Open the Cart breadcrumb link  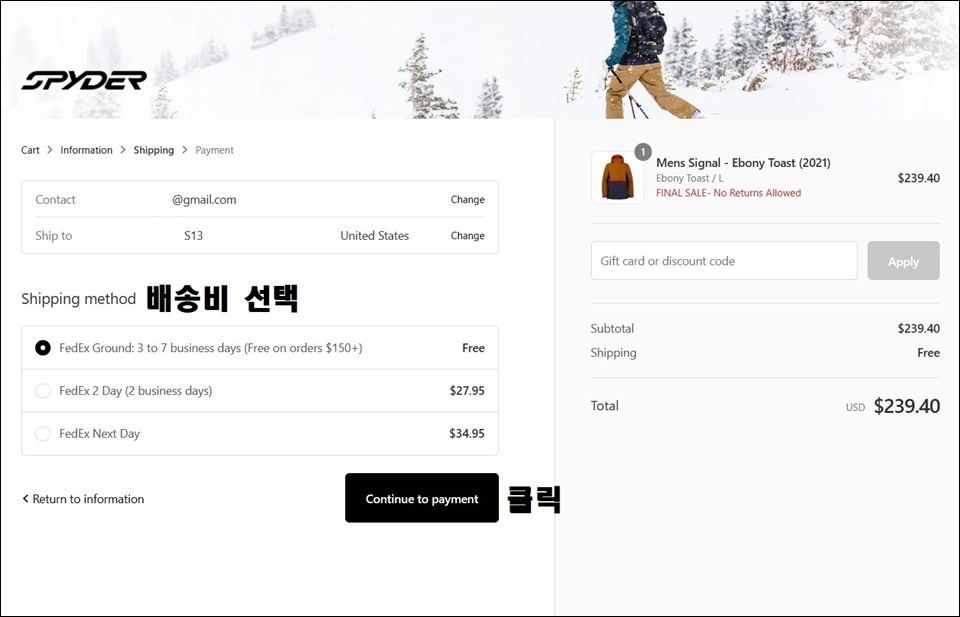[30, 150]
